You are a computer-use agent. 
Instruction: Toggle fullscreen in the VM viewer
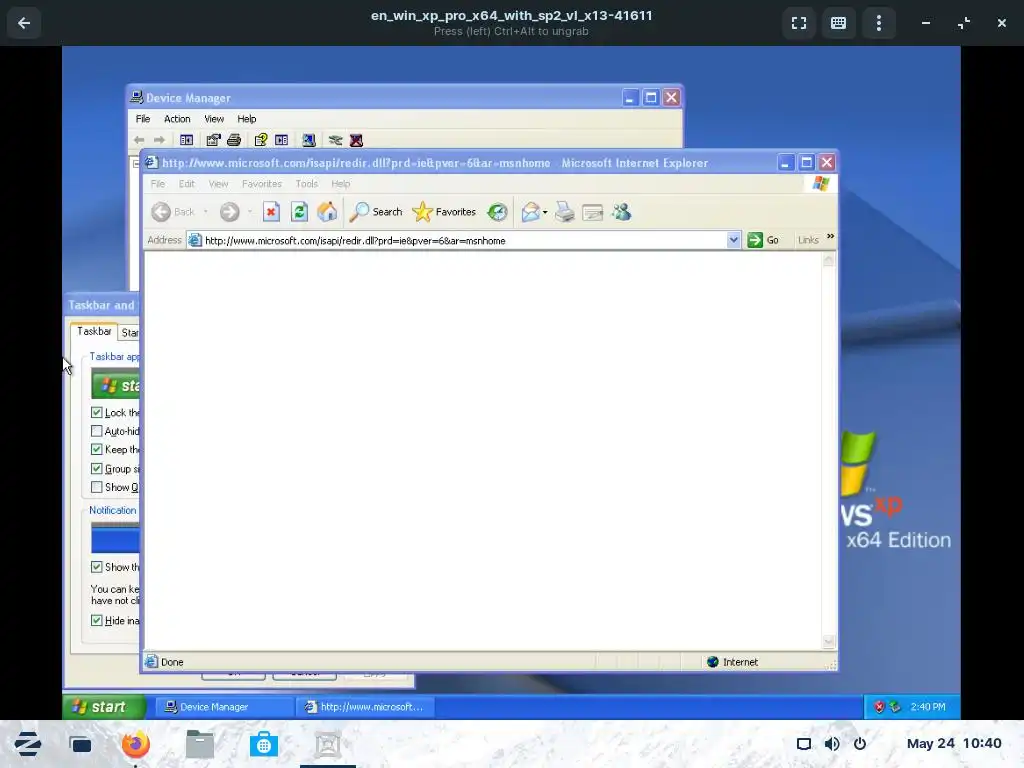799,24
